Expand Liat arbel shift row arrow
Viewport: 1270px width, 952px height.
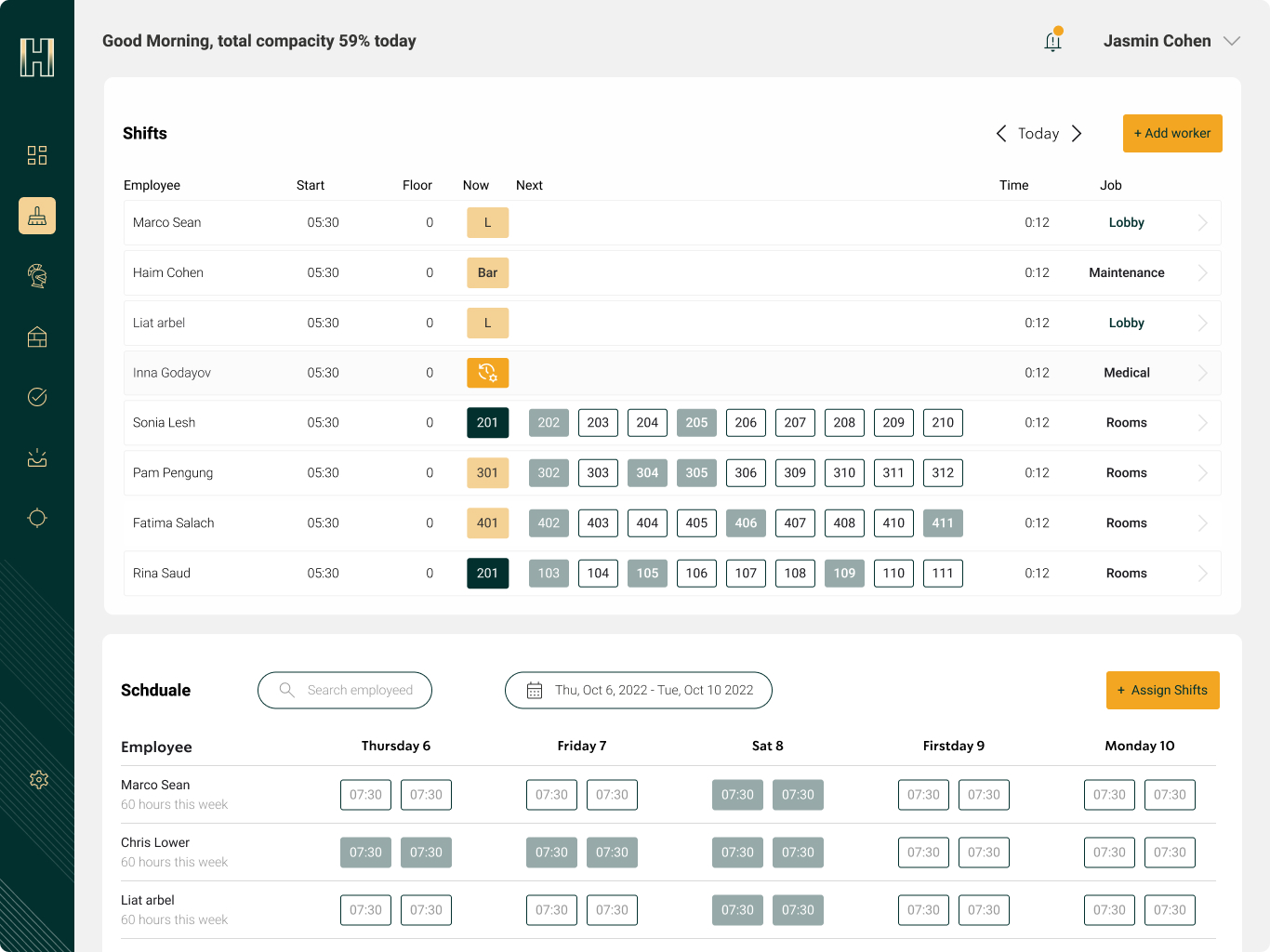tap(1202, 323)
